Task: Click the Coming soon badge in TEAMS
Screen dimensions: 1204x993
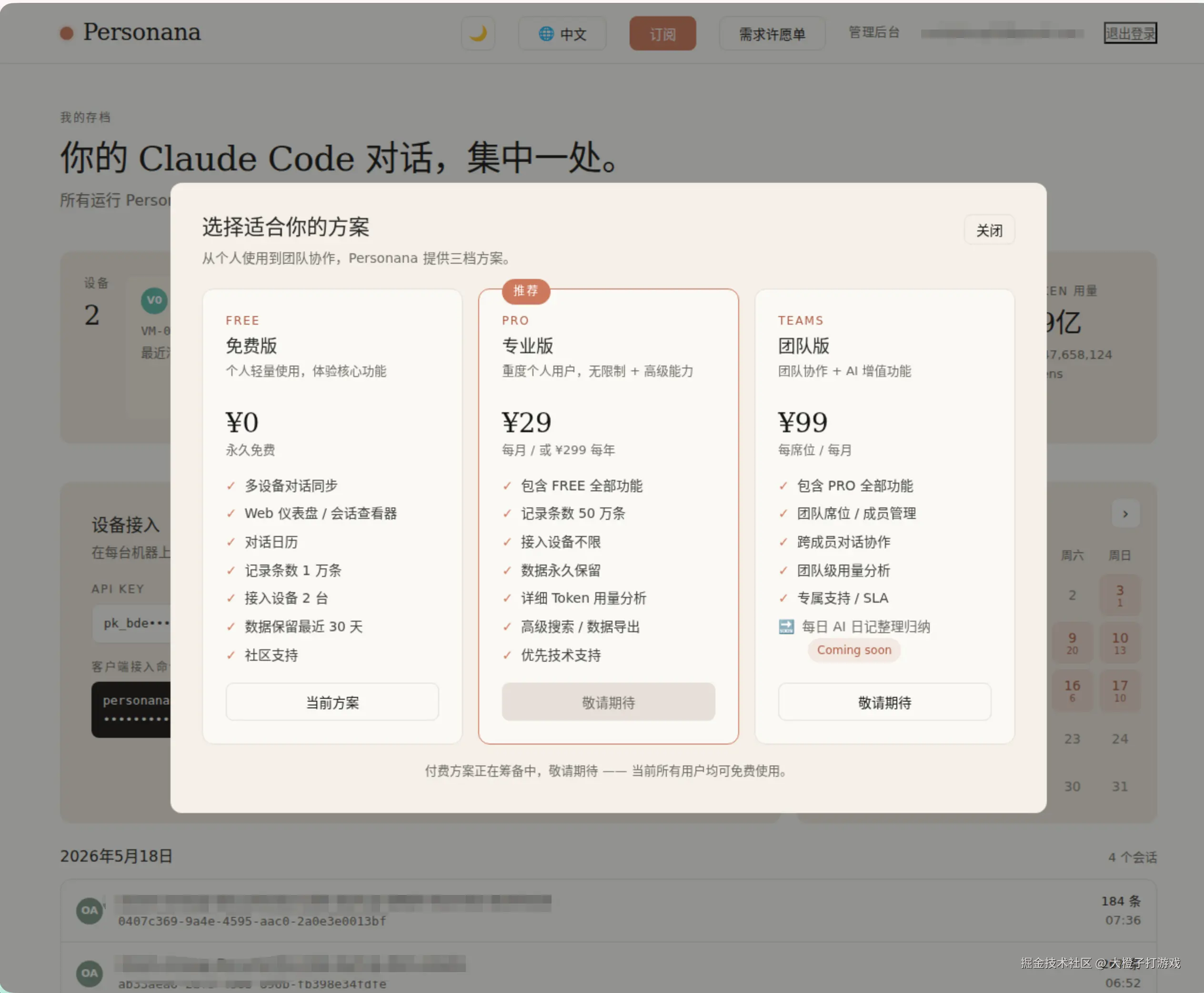Action: pos(854,650)
